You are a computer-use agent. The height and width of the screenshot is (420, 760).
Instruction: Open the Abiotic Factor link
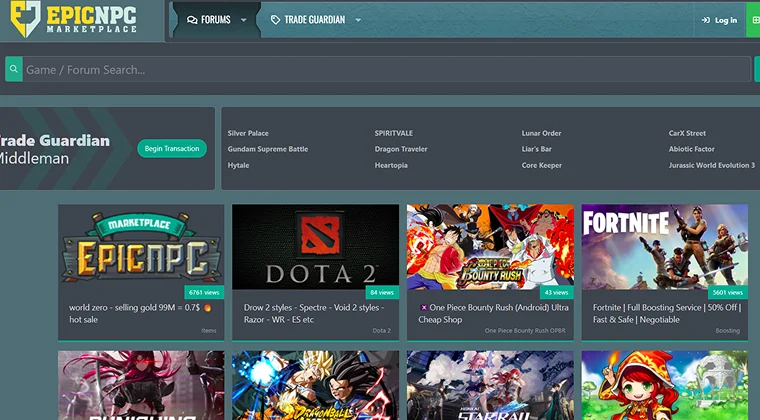tap(692, 149)
